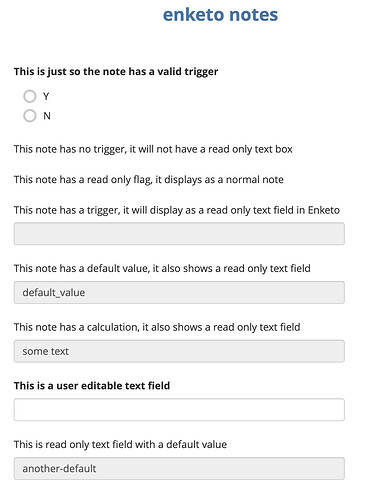
Task: Click 'This is a user editable text field' label
Action: point(92,386)
